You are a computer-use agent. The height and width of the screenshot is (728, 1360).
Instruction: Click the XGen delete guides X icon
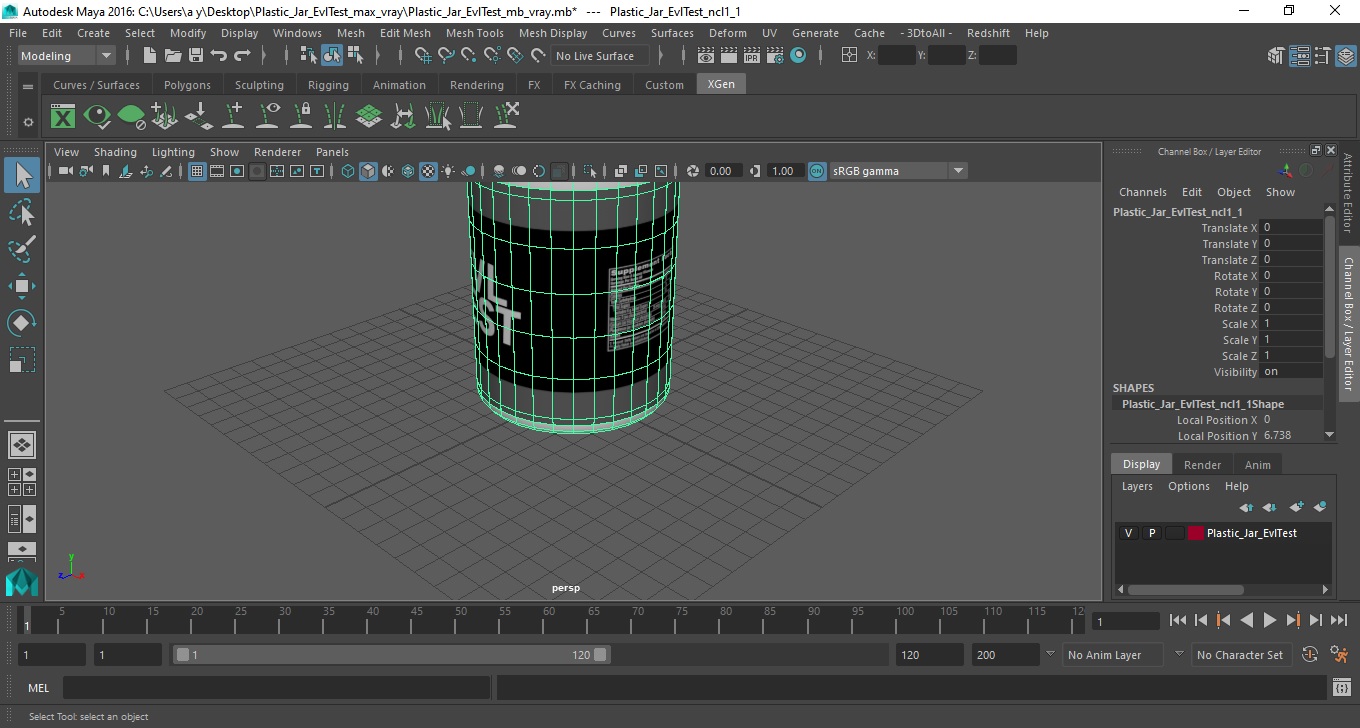(505, 117)
